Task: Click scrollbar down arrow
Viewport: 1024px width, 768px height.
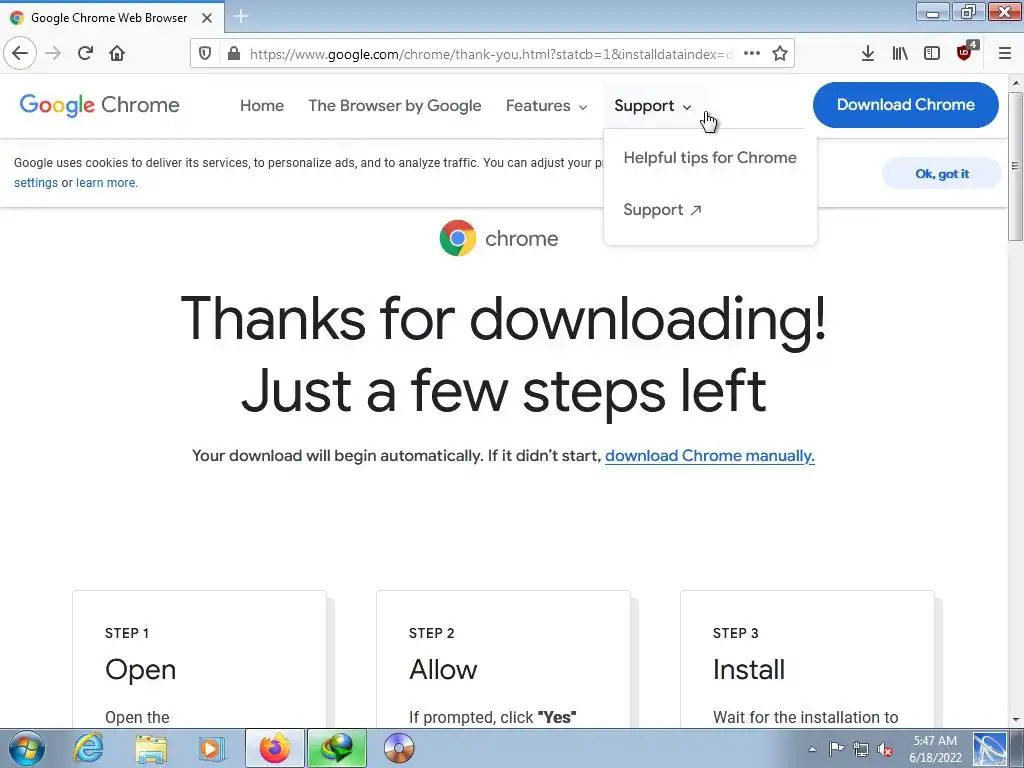Action: [1016, 720]
